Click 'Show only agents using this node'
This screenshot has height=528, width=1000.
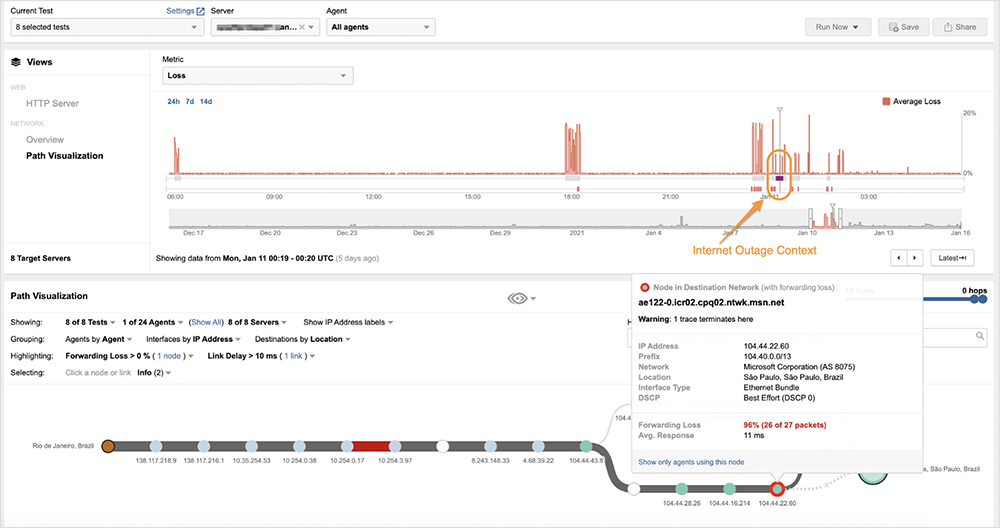(691, 462)
